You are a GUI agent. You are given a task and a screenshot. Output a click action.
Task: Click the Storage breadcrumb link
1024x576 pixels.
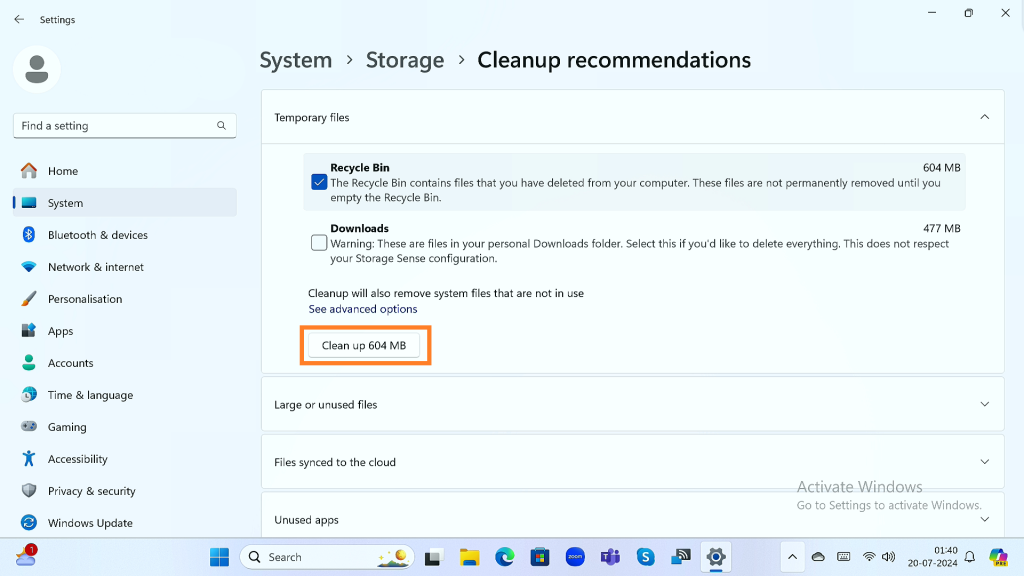pos(404,60)
